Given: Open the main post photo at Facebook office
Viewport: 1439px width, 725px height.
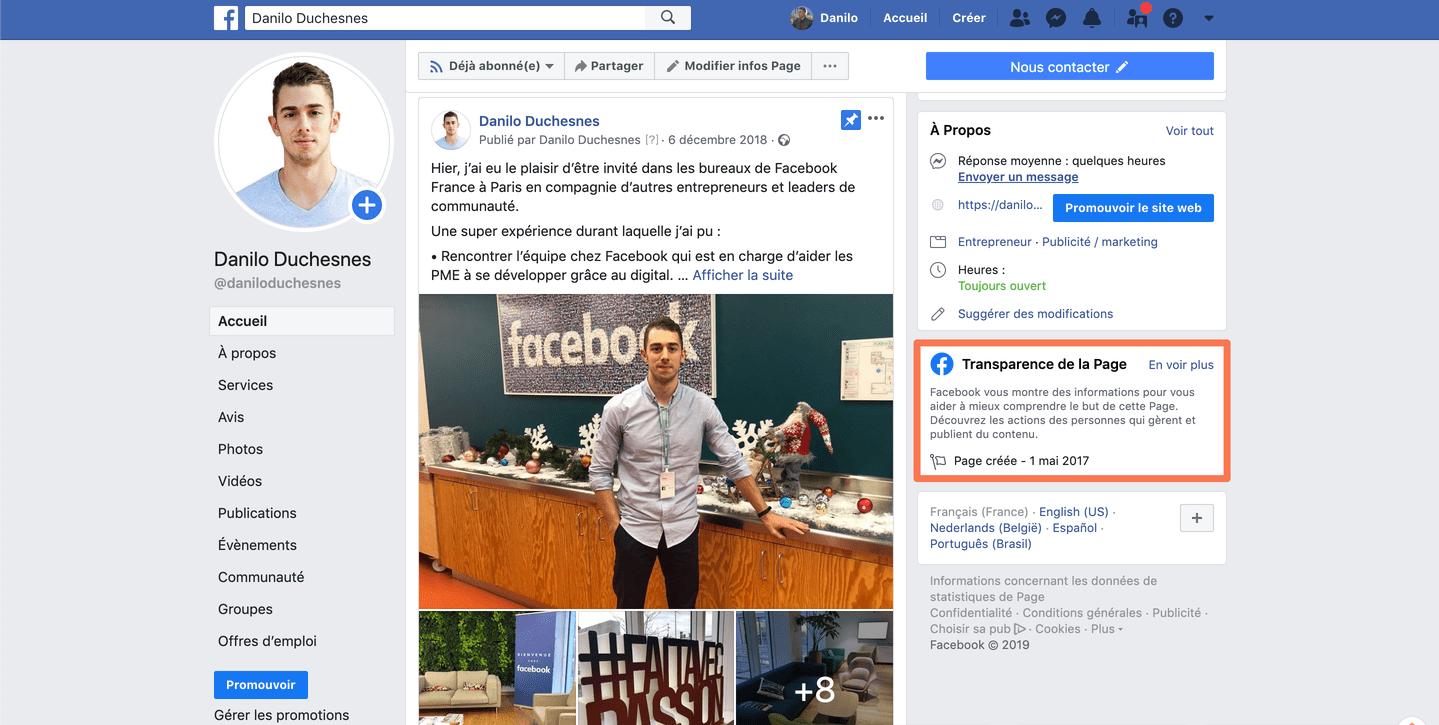Looking at the screenshot, I should click(x=656, y=451).
